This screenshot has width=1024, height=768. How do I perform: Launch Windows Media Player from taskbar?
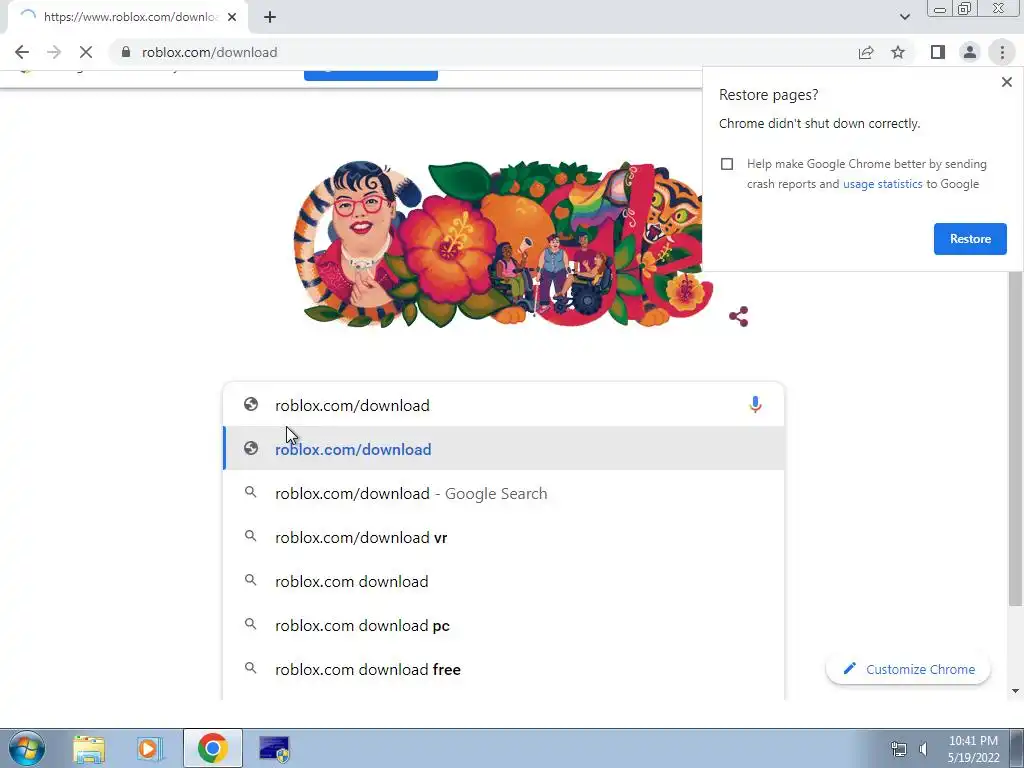150,748
